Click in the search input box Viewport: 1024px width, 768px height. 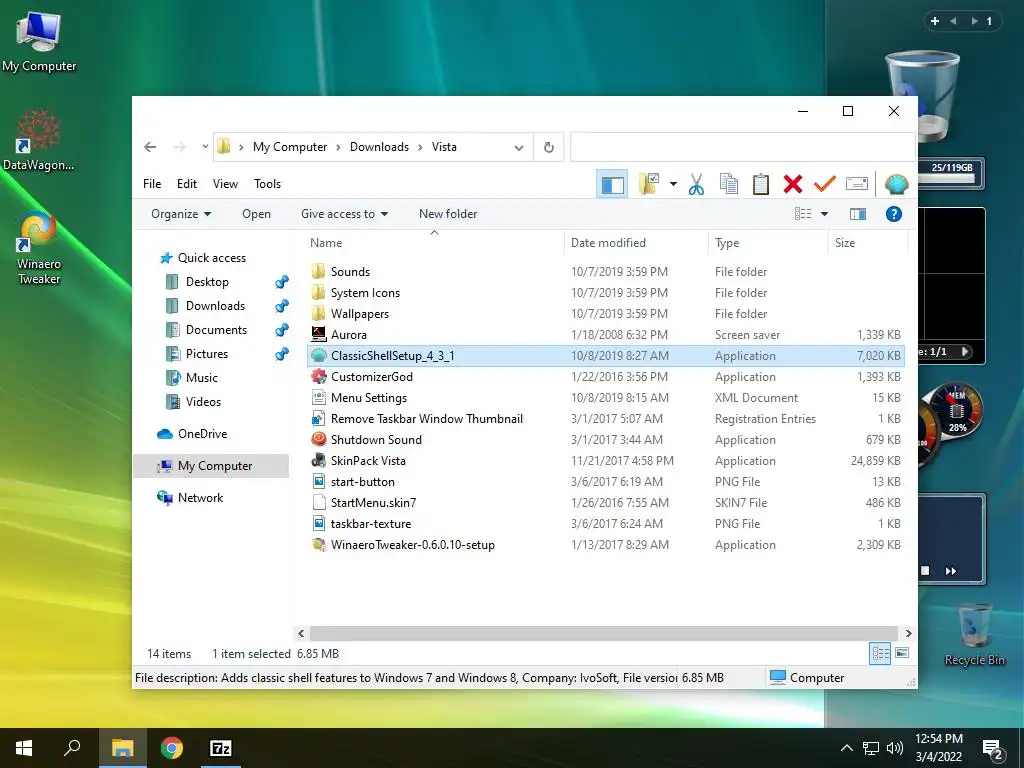tap(742, 147)
